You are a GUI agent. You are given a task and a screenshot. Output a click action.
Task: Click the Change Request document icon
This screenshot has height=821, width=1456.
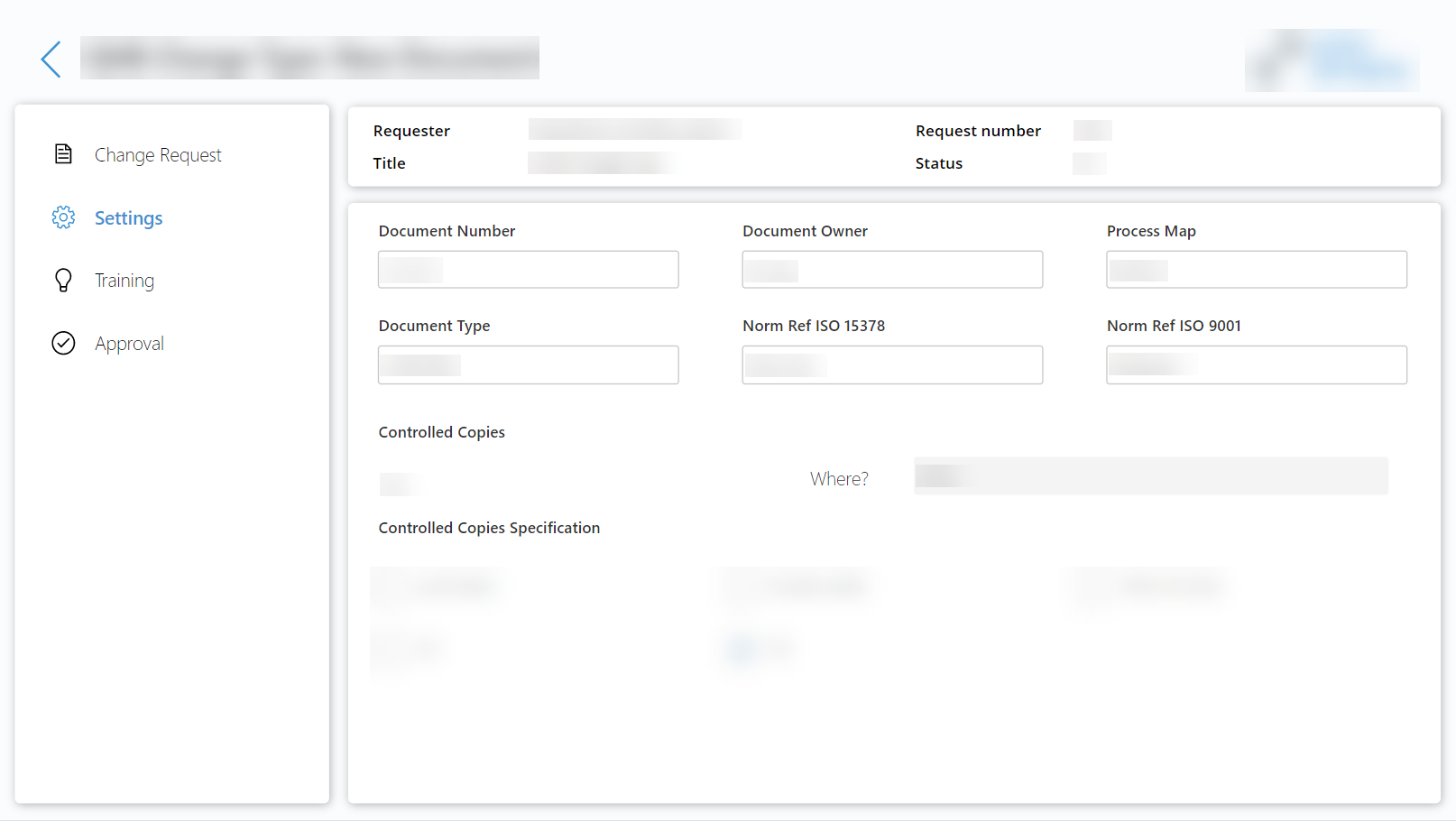click(63, 154)
